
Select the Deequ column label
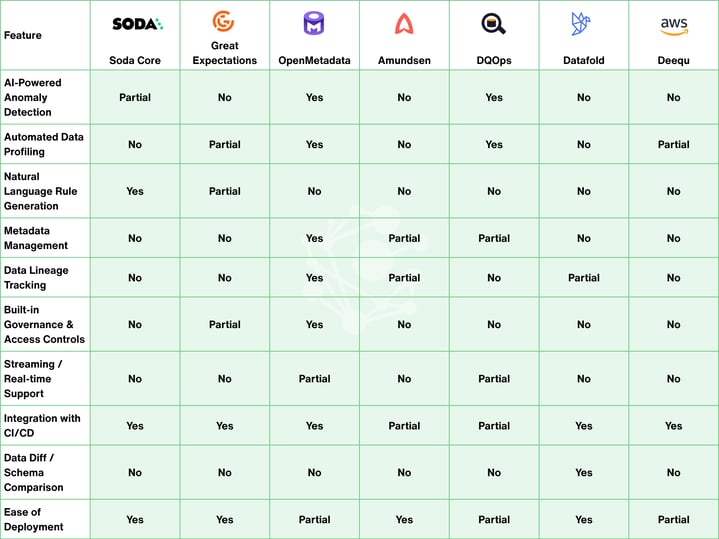673,61
